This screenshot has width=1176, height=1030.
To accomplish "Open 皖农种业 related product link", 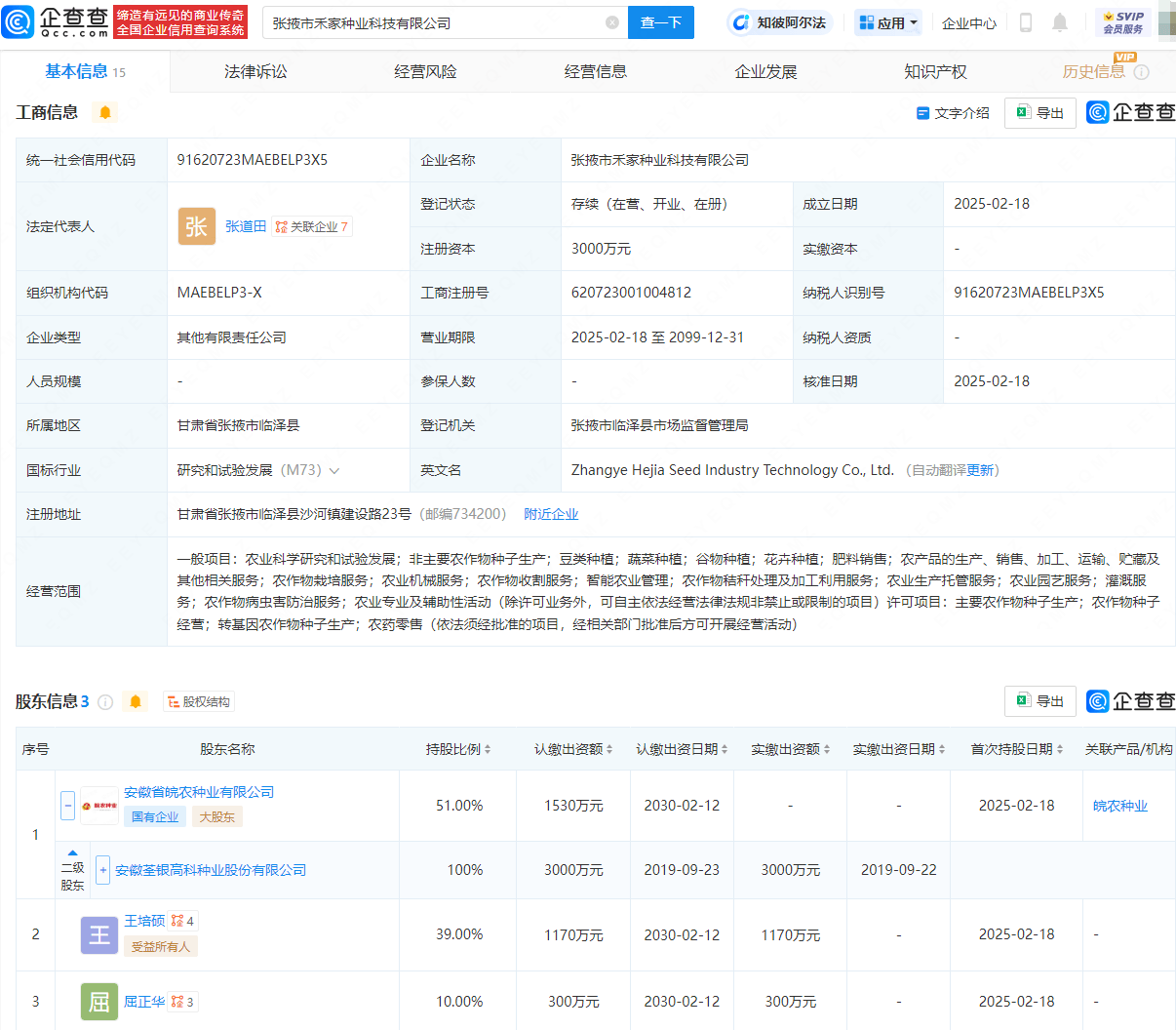I will [1120, 806].
